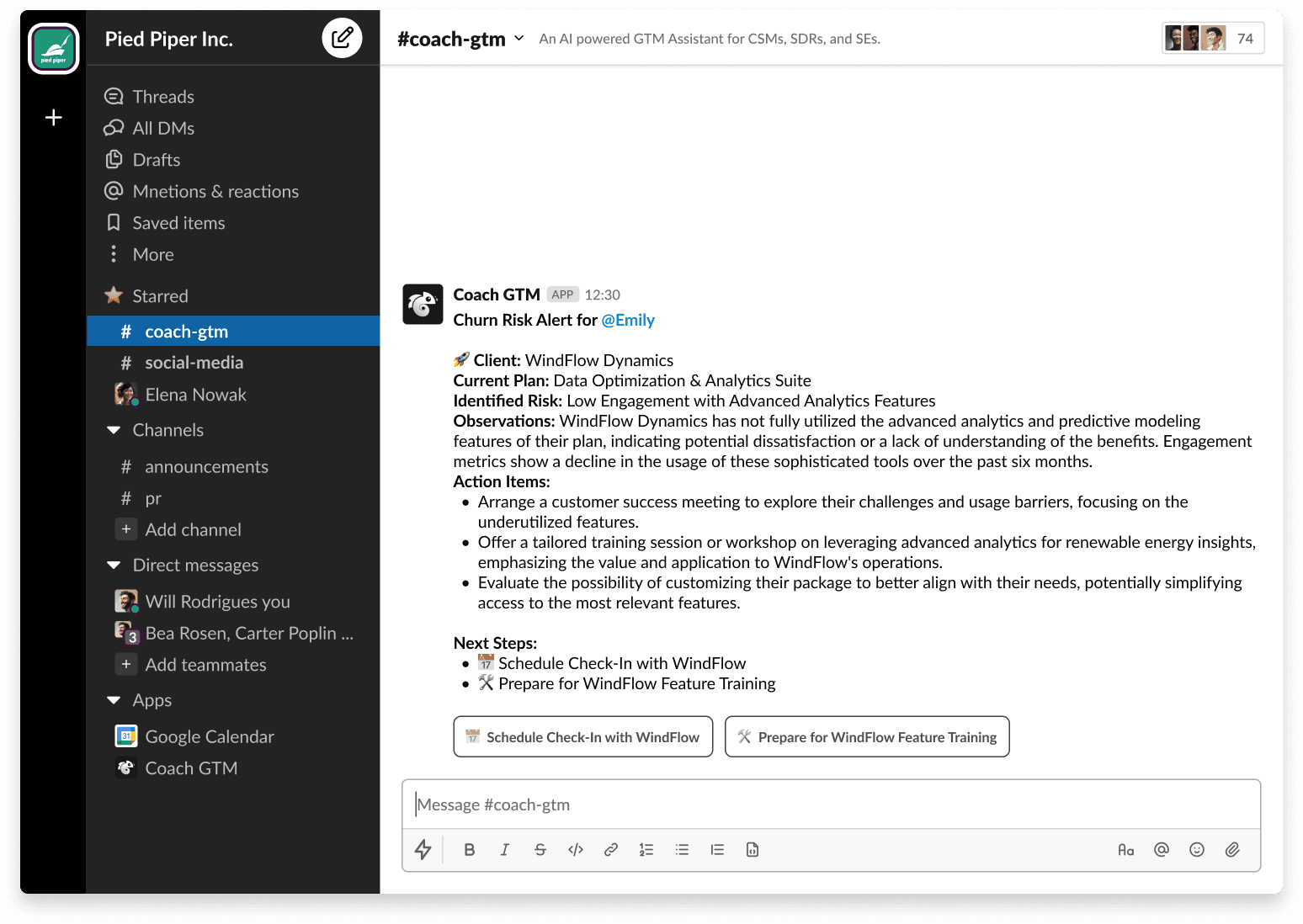
Task: Open the #coach-gtm channel dropdown
Action: click(x=460, y=39)
